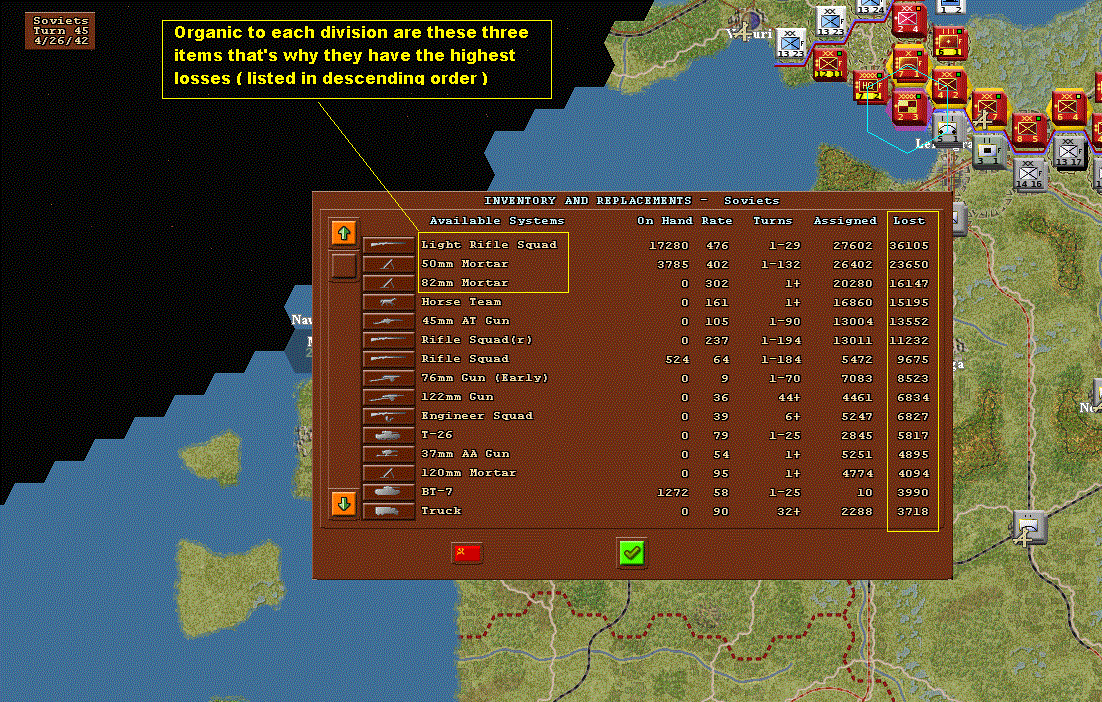Select the red HQ unit counter on the map
The height and width of the screenshot is (702, 1102).
tap(869, 88)
